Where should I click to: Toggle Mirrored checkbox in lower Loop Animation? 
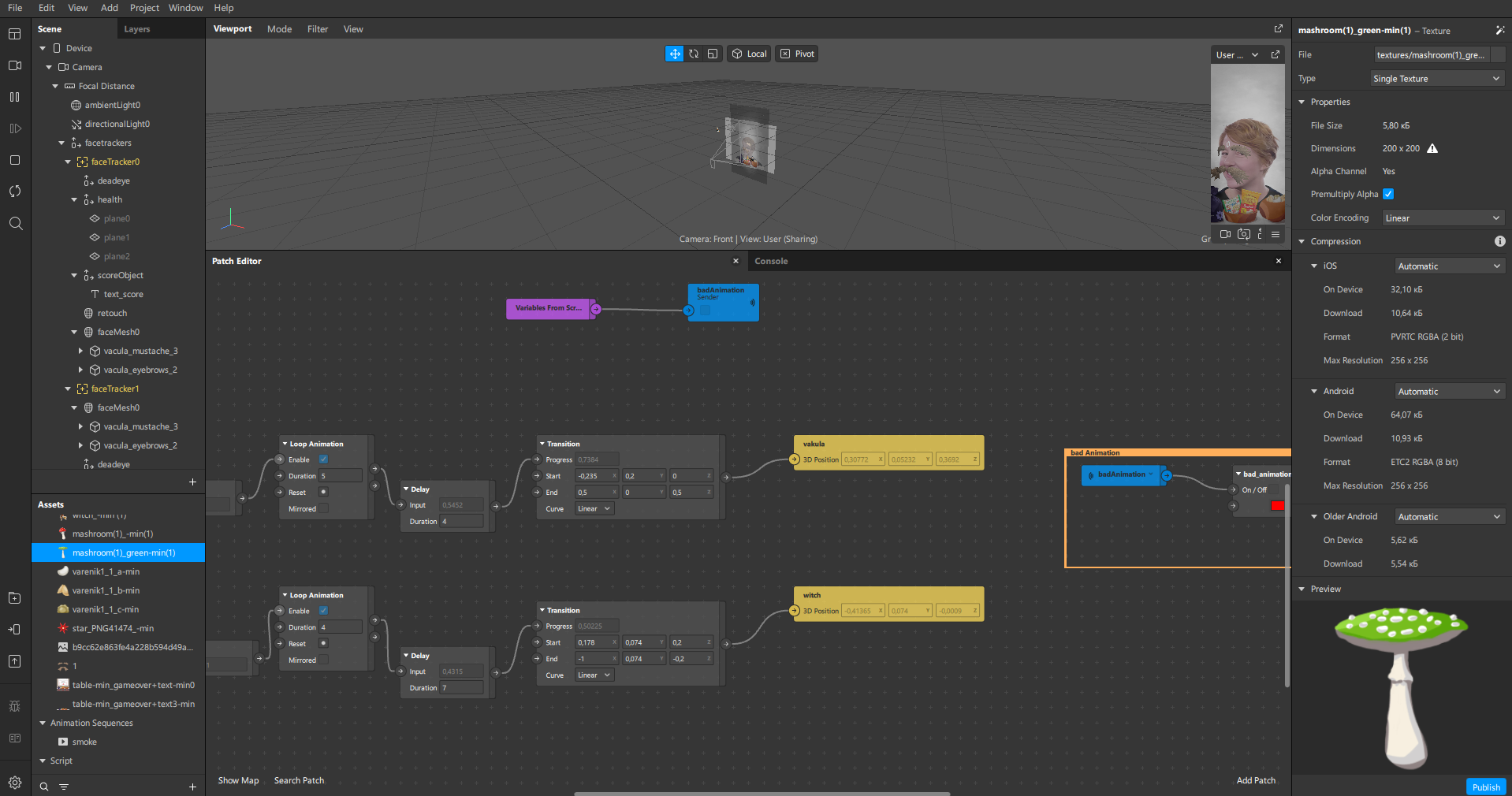[323, 660]
